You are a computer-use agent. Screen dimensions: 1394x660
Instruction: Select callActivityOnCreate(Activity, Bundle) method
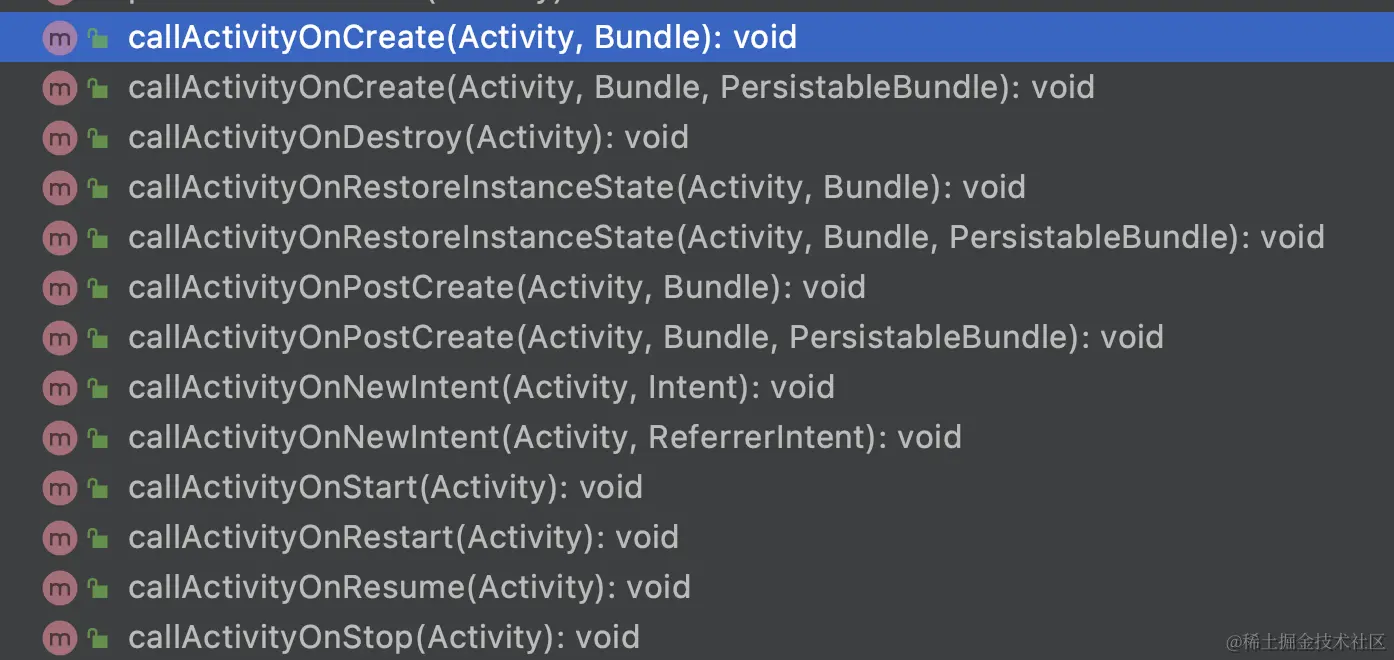tap(462, 38)
